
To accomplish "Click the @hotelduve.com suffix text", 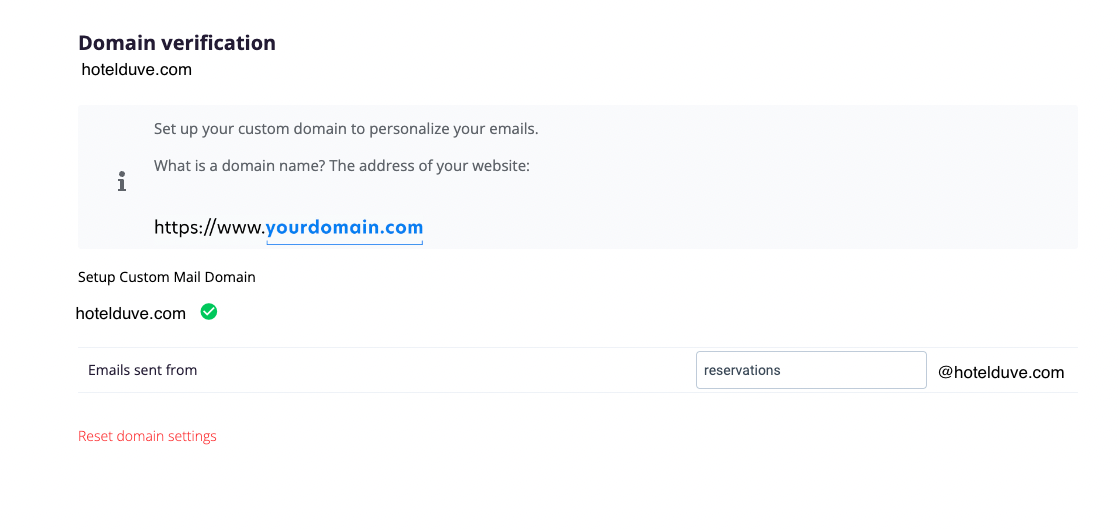I will tap(1000, 372).
